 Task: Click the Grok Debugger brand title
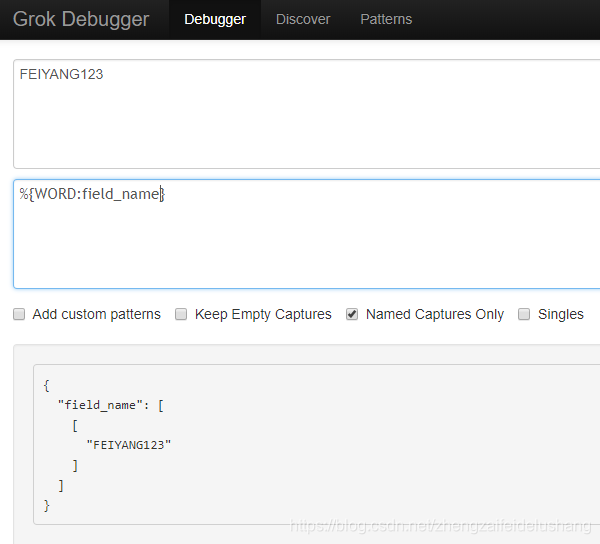pos(80,19)
